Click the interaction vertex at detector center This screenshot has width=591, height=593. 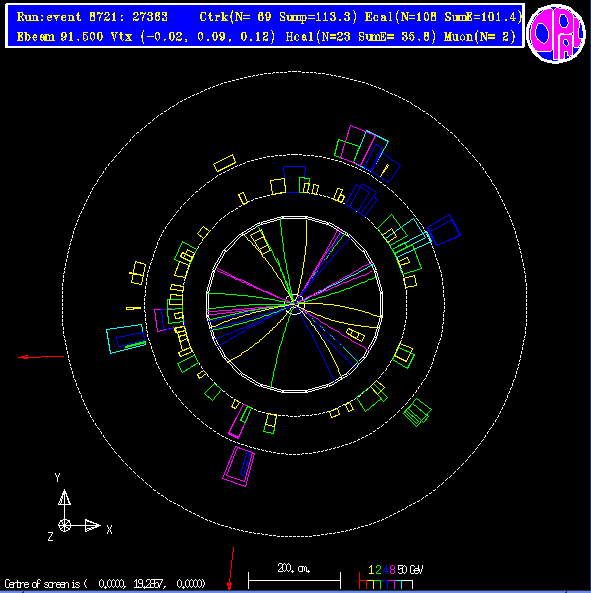tap(295, 304)
